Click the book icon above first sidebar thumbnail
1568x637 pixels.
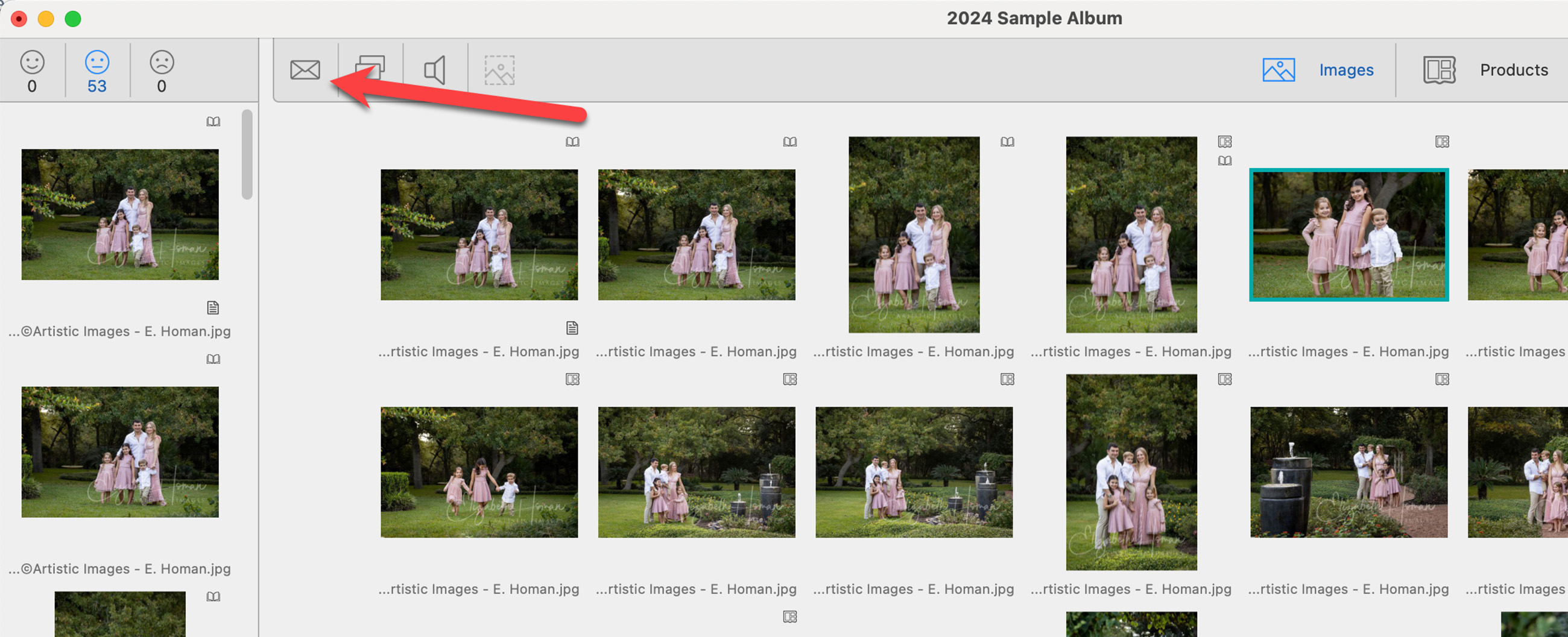213,122
